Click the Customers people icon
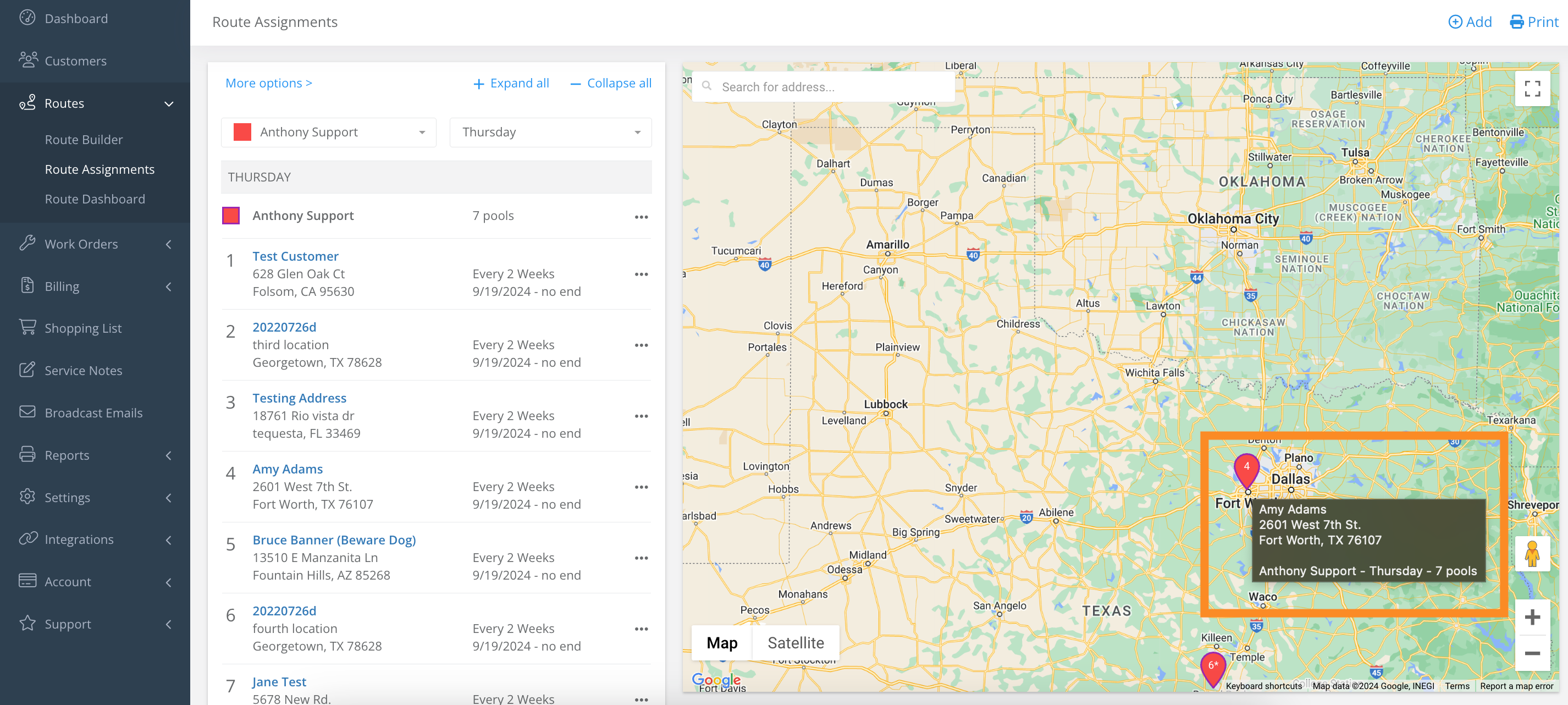Screen dimensions: 1568x705 point(27,59)
